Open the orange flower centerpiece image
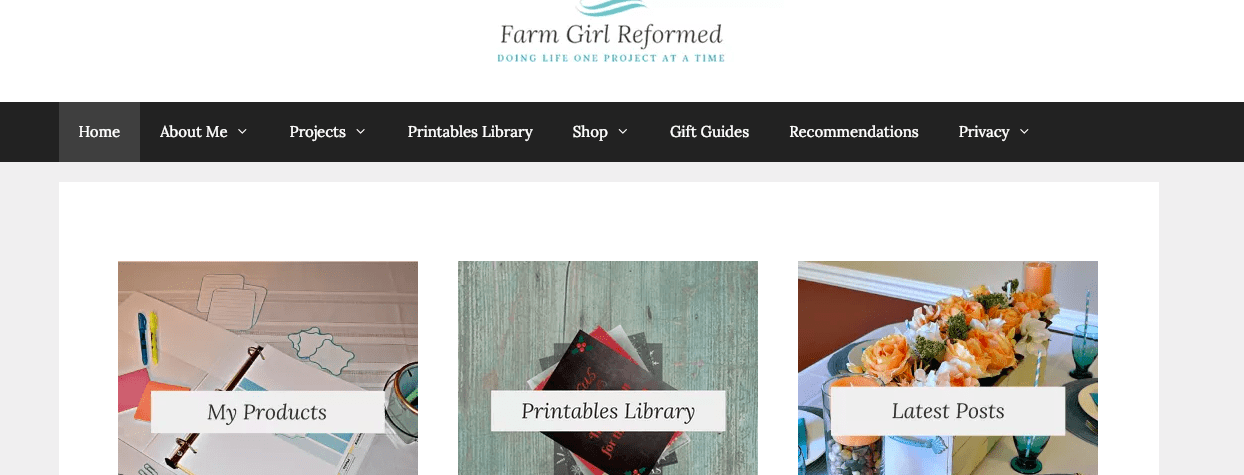The height and width of the screenshot is (475, 1244). point(948,368)
